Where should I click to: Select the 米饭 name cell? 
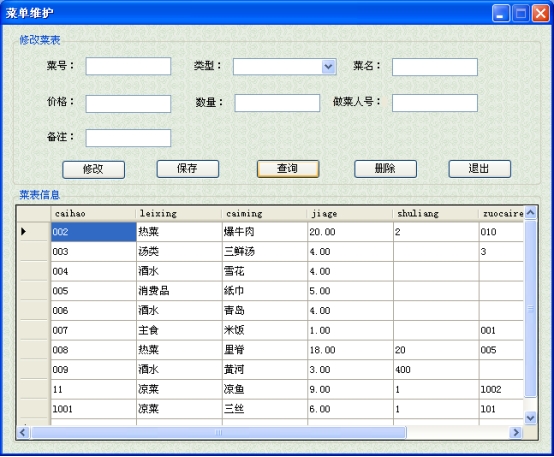(x=265, y=330)
